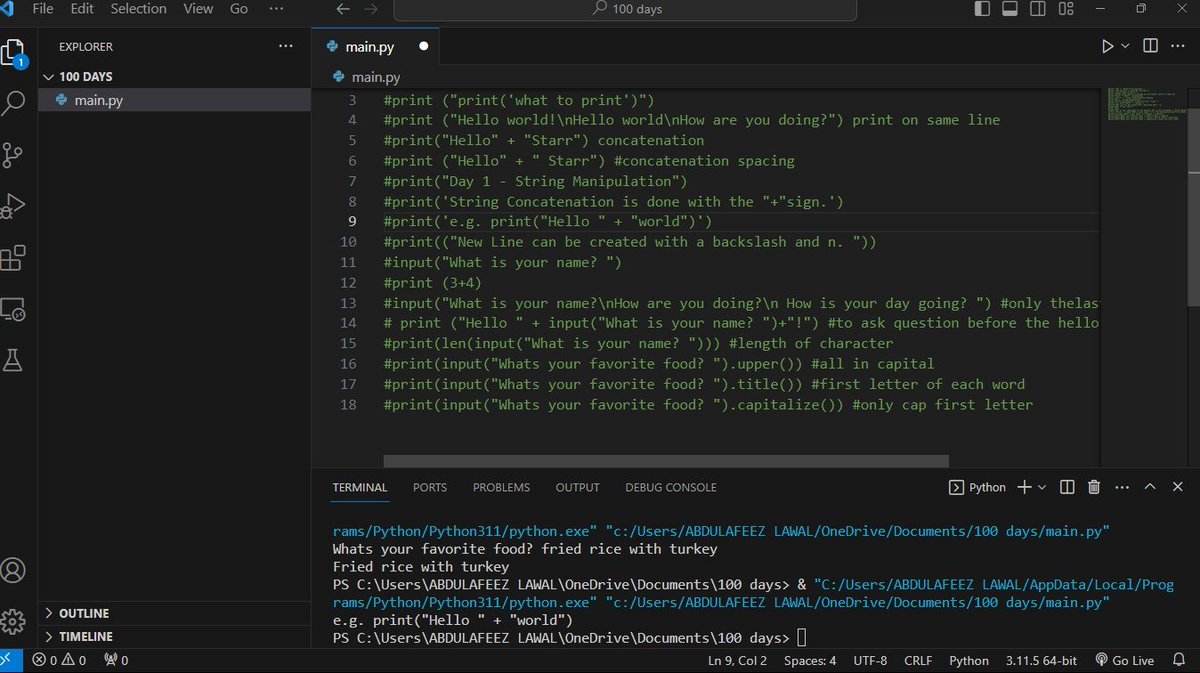Open Customize Layout options
1200x673 pixels.
pos(1066,9)
